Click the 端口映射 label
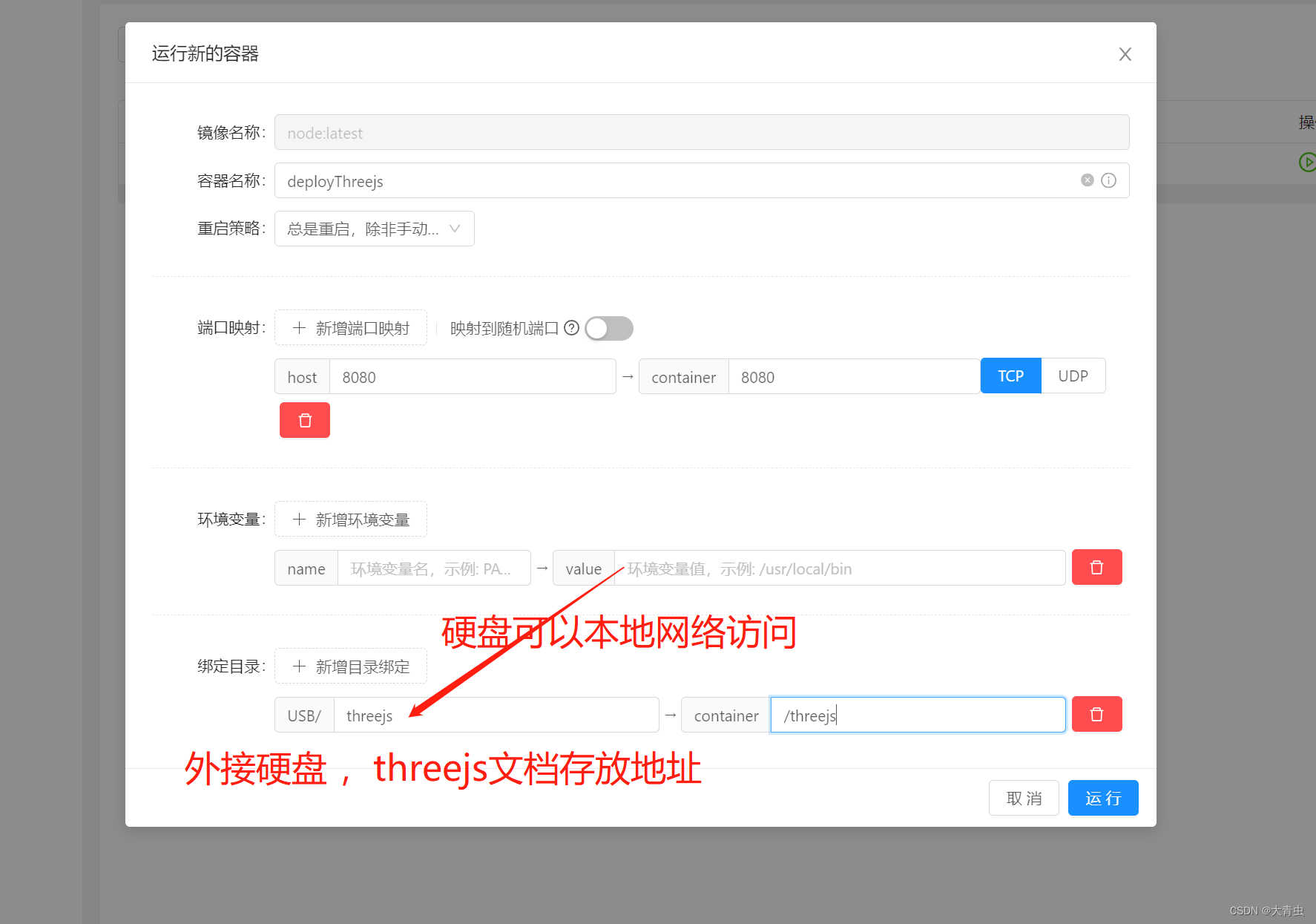The width and height of the screenshot is (1316, 924). pos(231,328)
